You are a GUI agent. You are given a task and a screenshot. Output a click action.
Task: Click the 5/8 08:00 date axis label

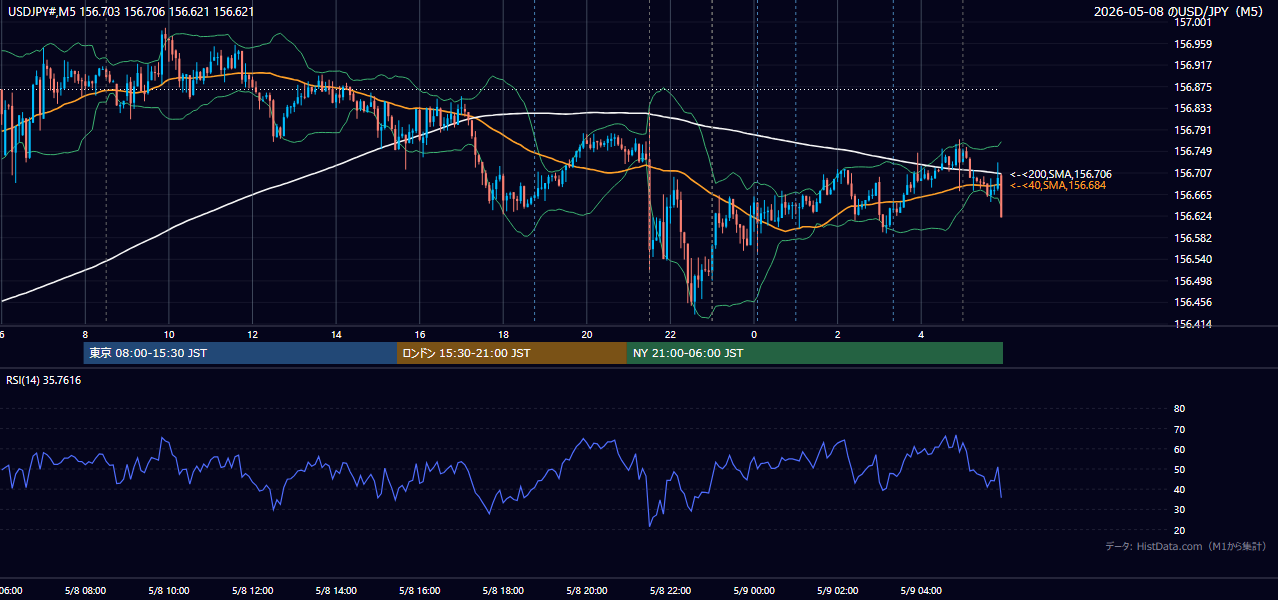pos(85,591)
